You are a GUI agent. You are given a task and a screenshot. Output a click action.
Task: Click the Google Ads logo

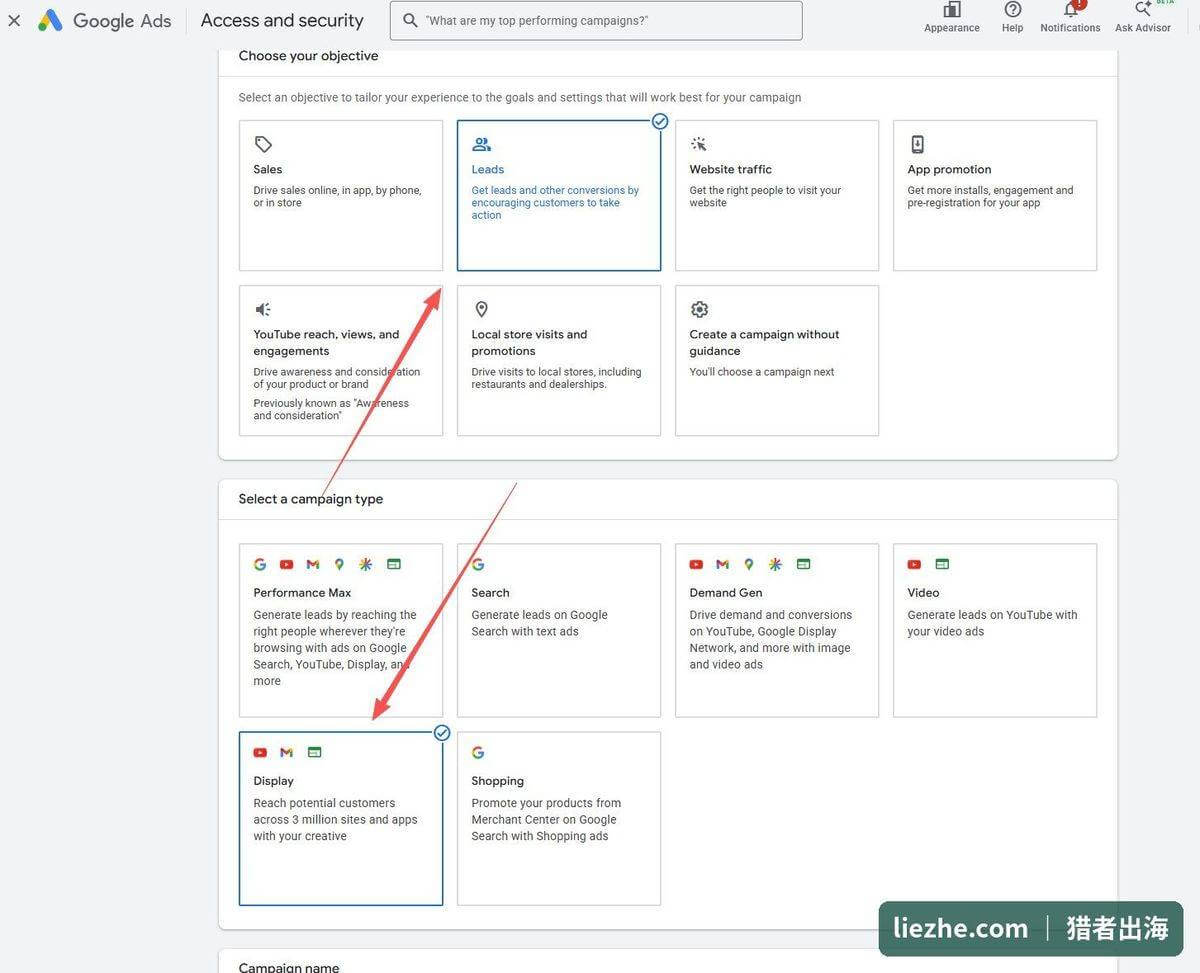(105, 20)
